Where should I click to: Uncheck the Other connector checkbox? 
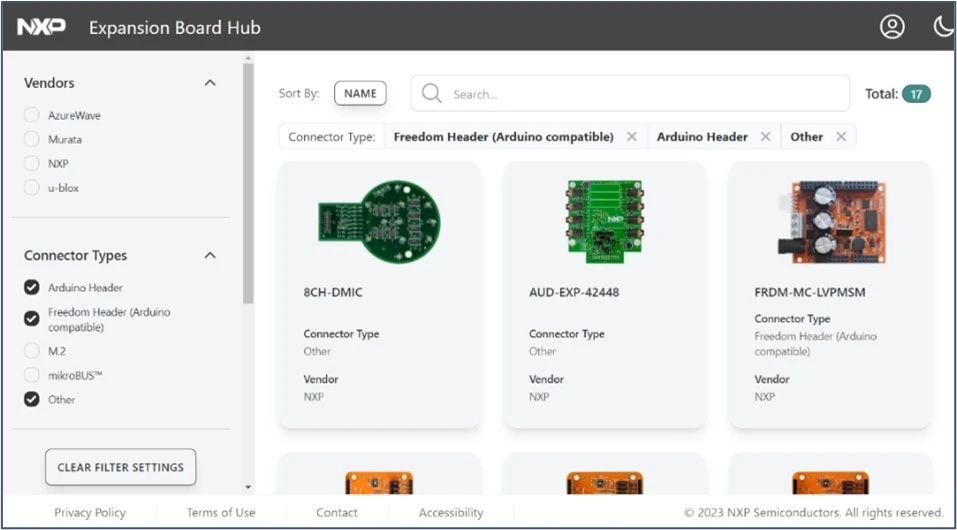click(32, 399)
